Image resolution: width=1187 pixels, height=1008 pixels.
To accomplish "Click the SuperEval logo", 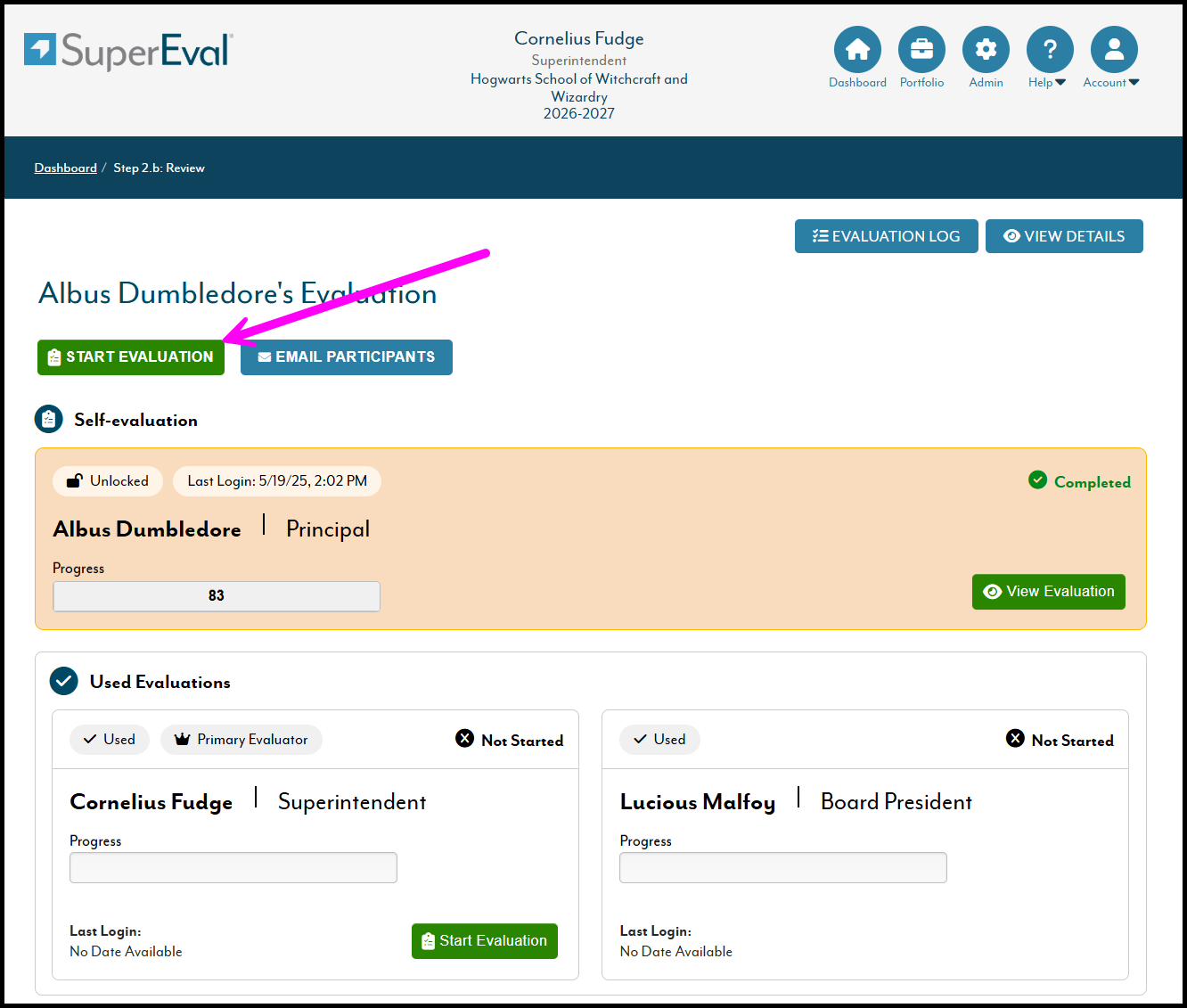I will pos(129,51).
